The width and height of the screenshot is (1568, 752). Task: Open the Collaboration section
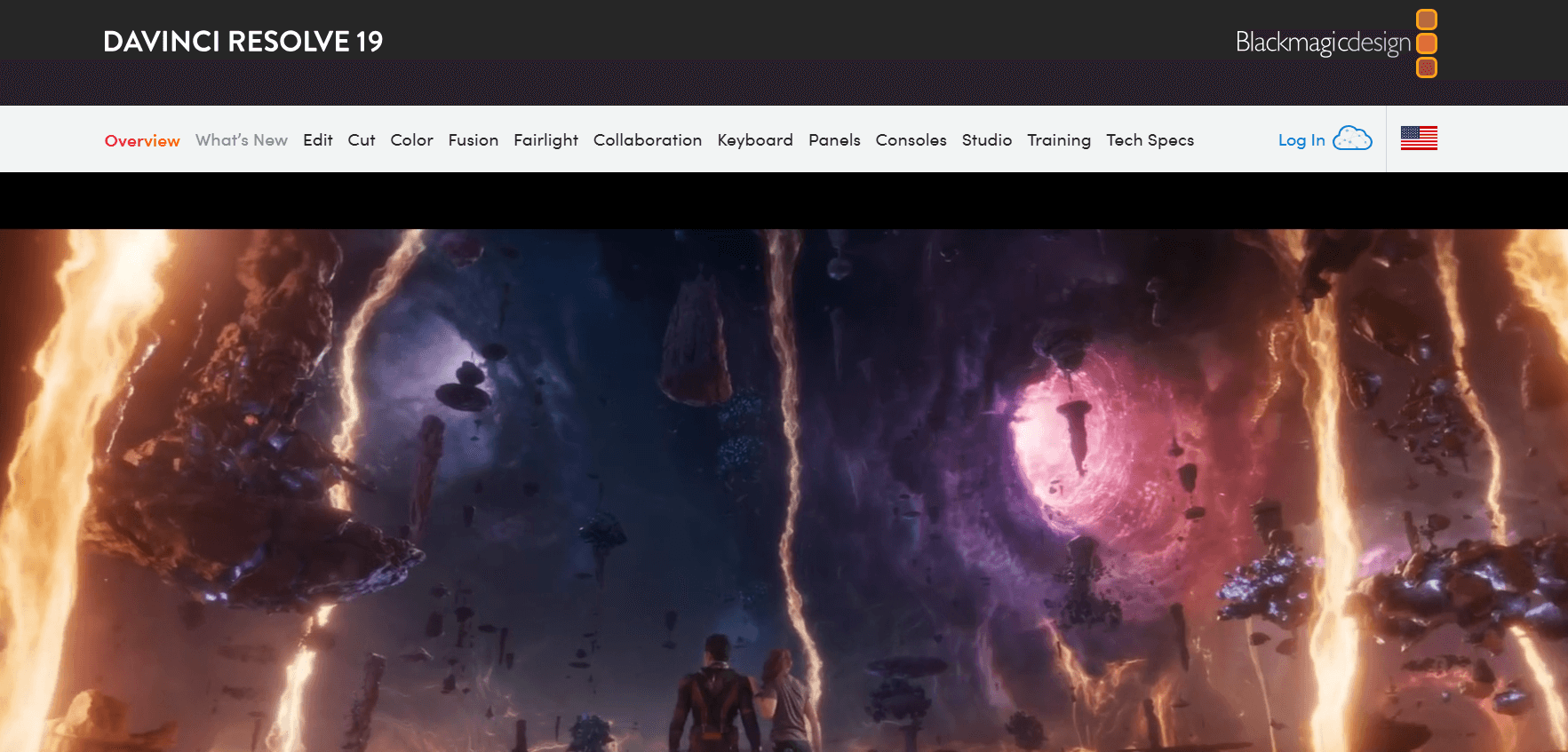[648, 140]
